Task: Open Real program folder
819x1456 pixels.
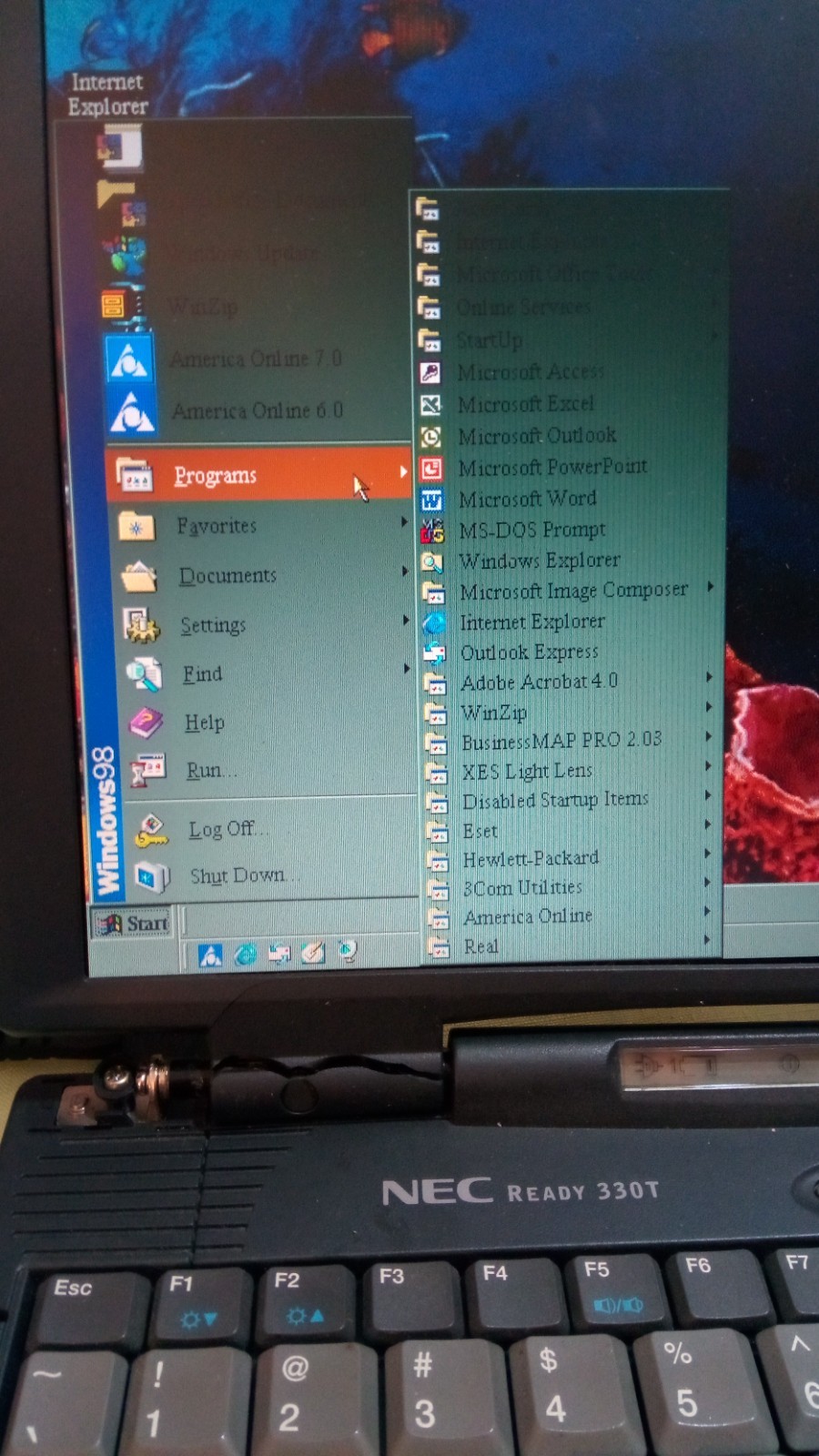Action: (x=572, y=945)
